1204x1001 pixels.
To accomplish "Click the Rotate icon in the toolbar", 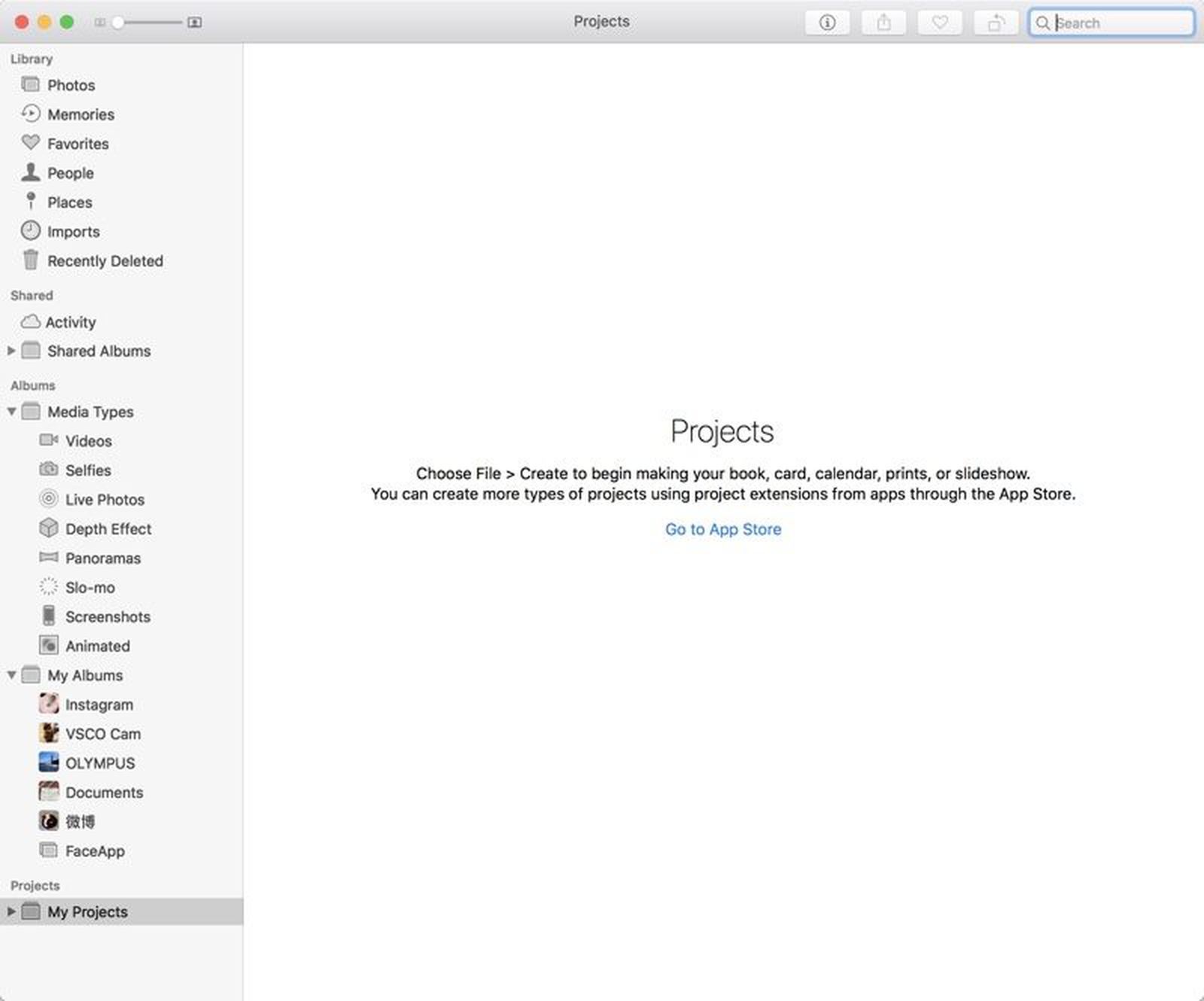I will (995, 22).
